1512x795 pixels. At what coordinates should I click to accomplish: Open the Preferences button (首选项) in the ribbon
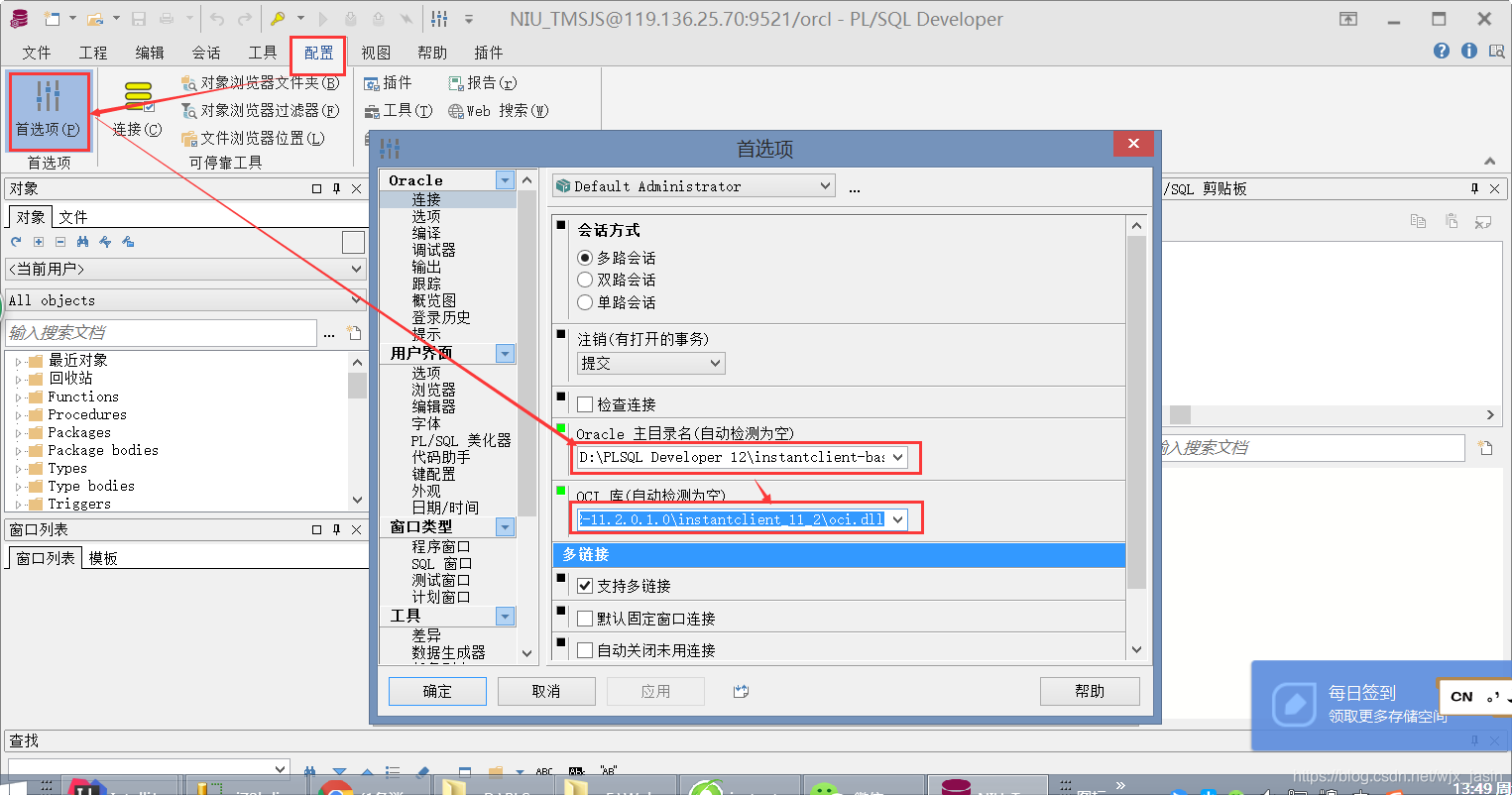48,110
